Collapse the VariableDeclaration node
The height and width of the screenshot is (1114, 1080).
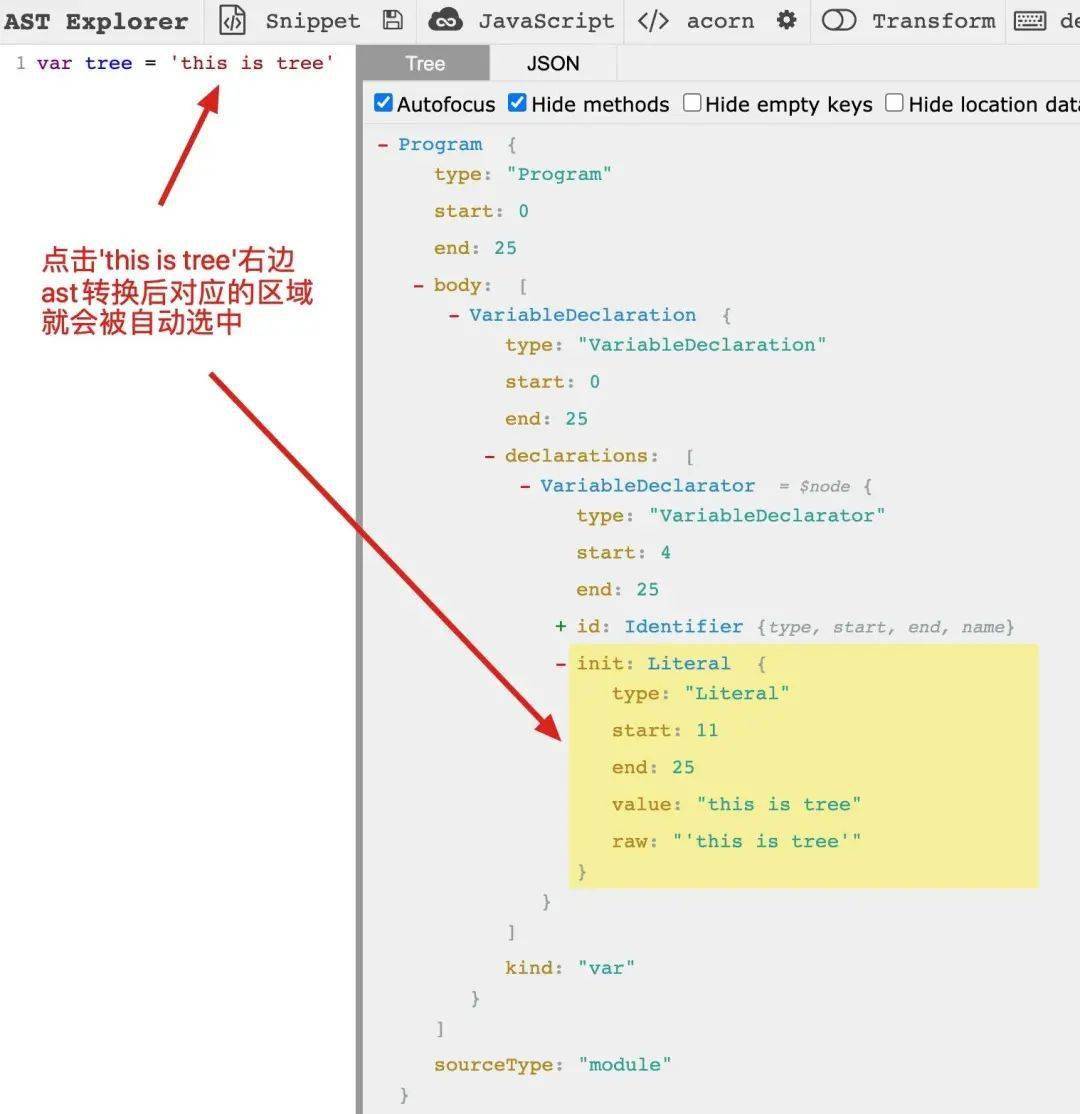point(454,315)
